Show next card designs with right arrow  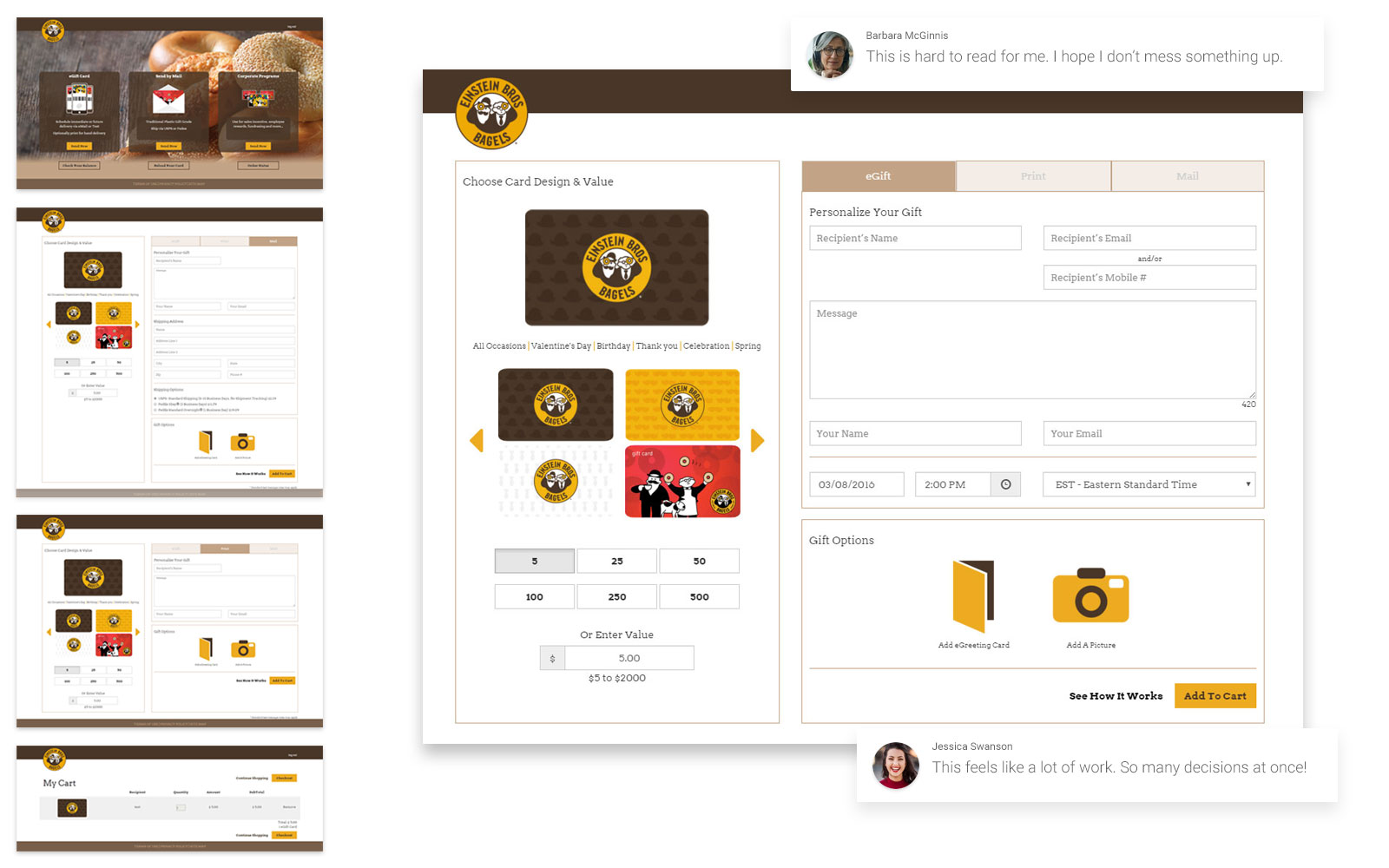click(757, 440)
